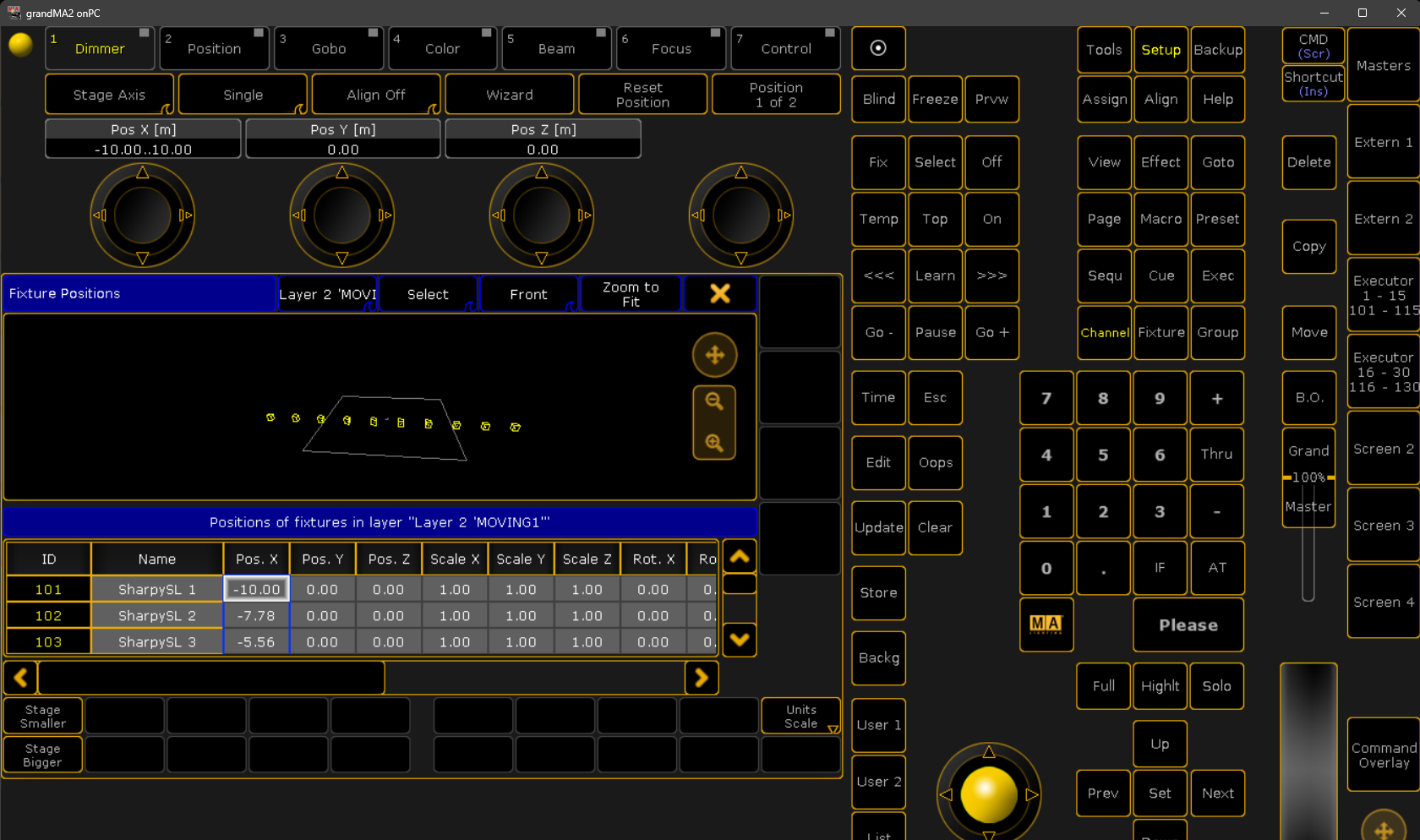Click the Stage Smaller button

tap(43, 716)
